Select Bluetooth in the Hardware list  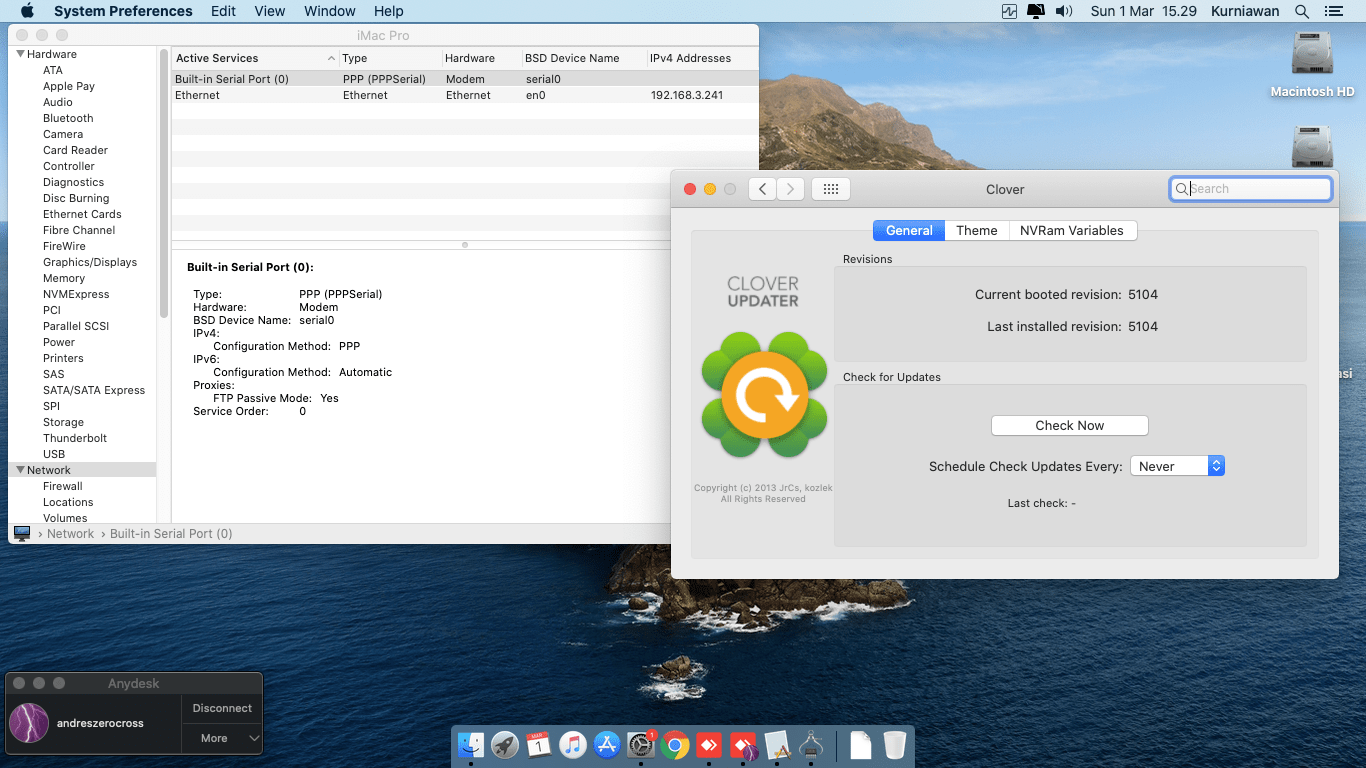click(x=68, y=118)
